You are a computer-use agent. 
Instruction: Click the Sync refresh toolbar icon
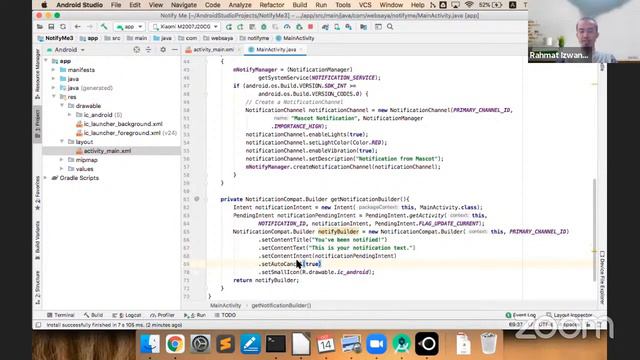tap(63, 27)
